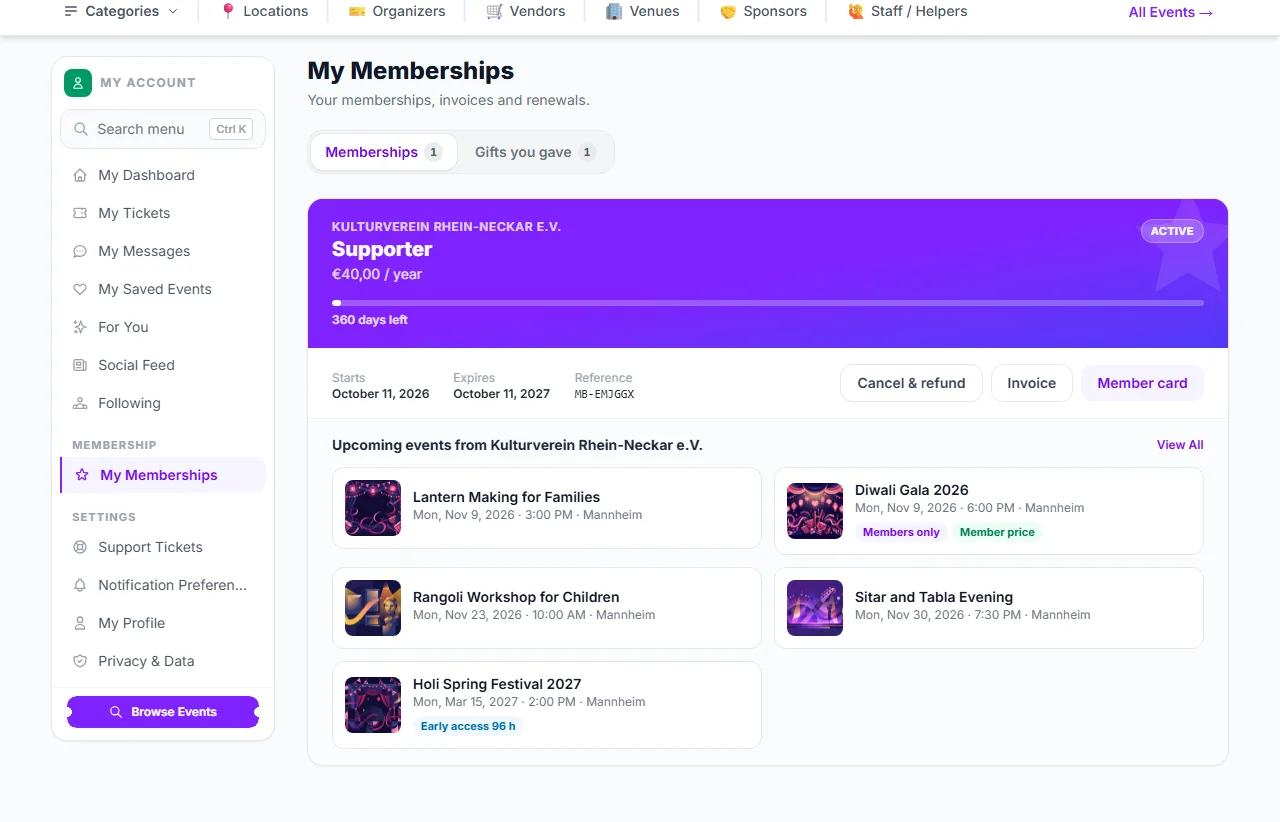Focus the Search menu input field
The height and width of the screenshot is (822, 1280).
tap(163, 129)
